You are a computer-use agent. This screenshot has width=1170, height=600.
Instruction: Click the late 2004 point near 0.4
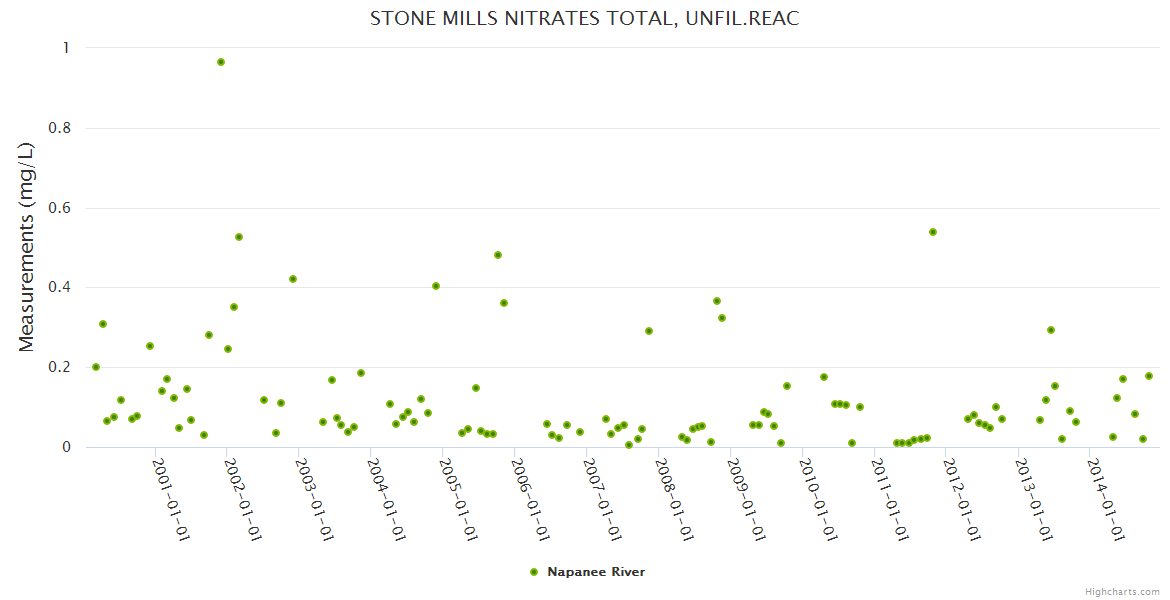(436, 286)
